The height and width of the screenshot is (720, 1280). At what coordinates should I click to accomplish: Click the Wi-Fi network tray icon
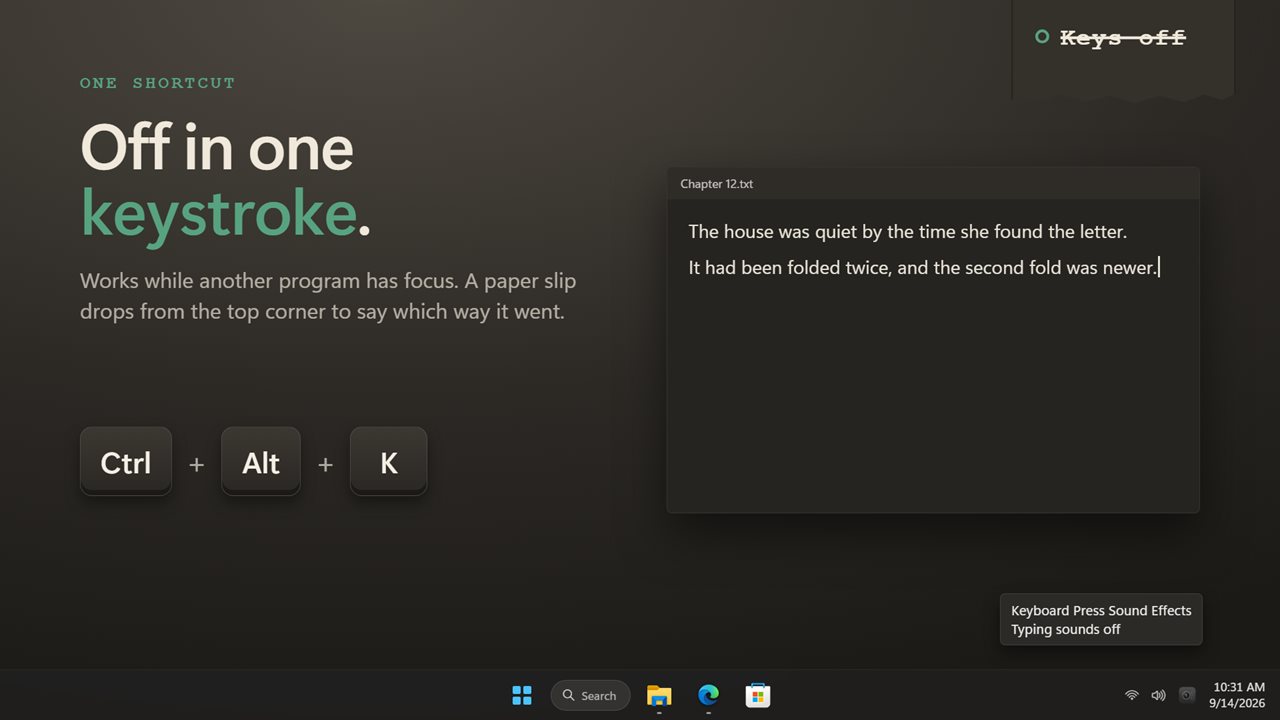[1132, 695]
